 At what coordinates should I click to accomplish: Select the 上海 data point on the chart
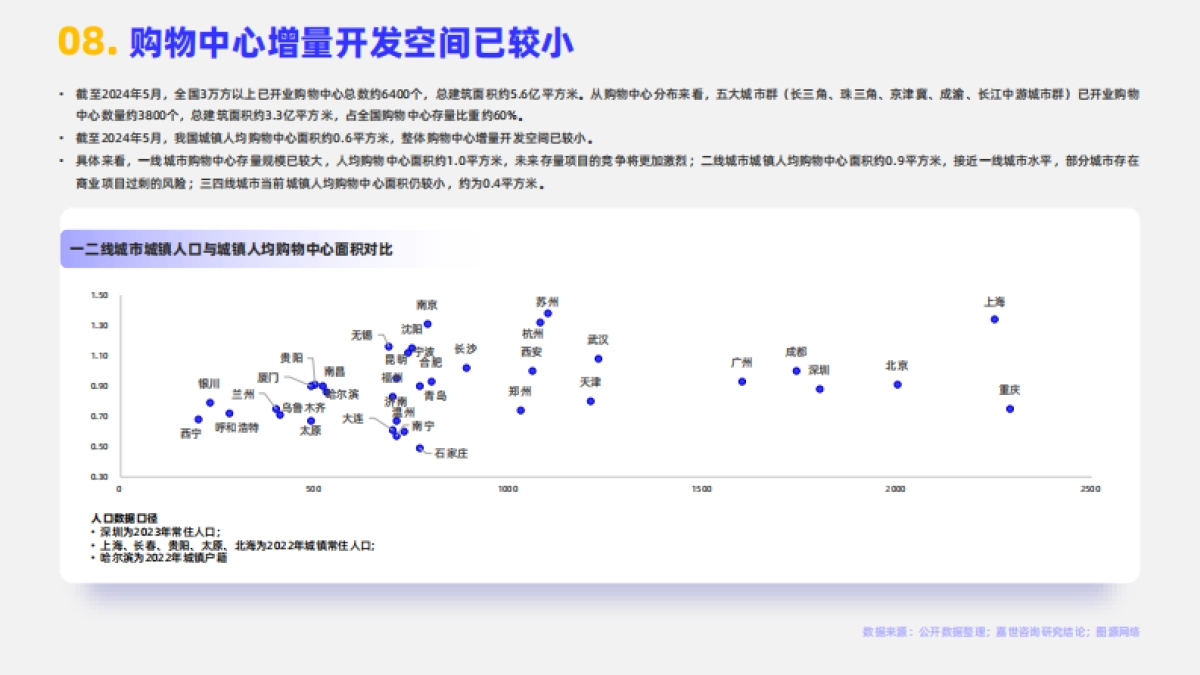tap(994, 319)
